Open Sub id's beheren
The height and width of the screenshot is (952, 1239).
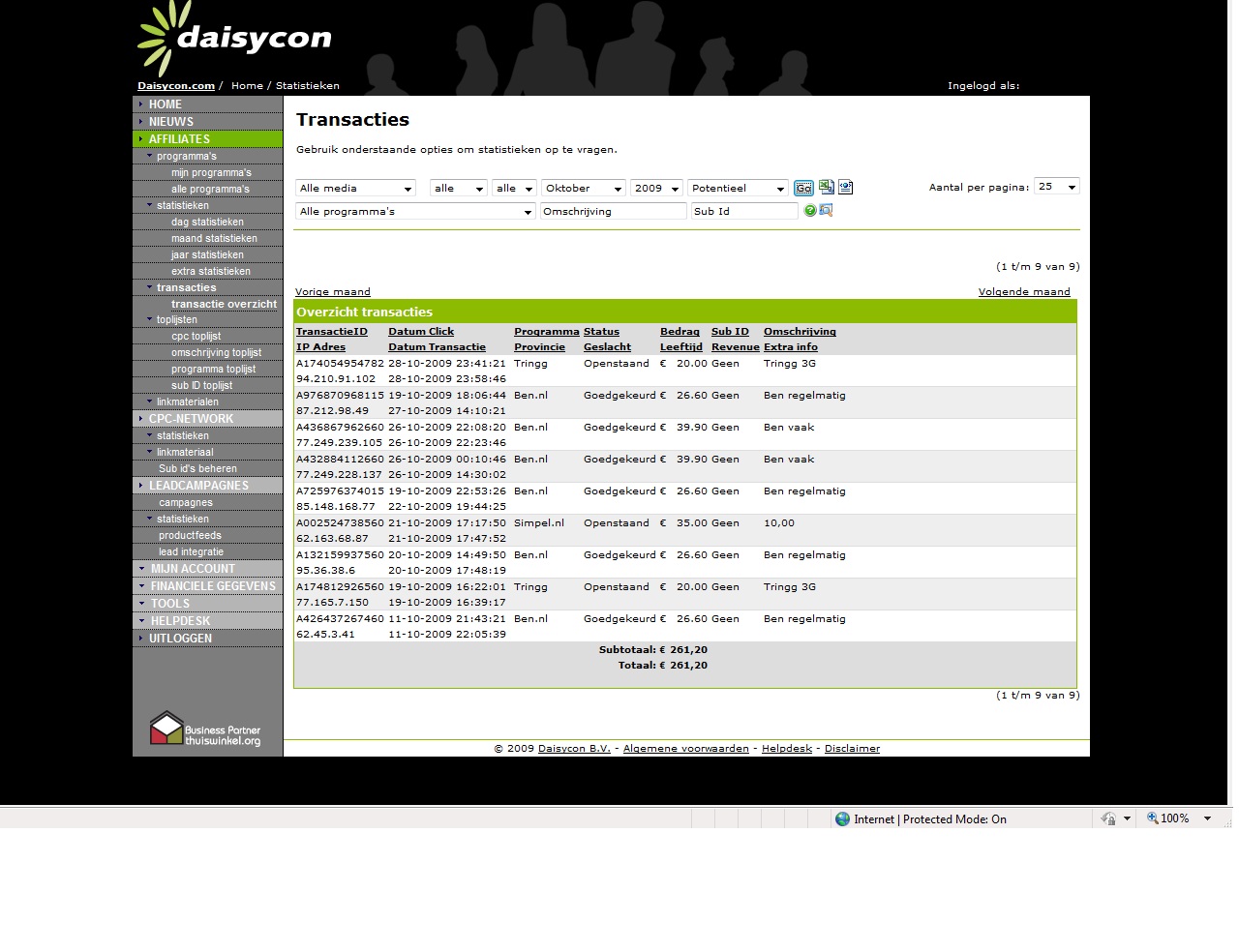(x=197, y=469)
